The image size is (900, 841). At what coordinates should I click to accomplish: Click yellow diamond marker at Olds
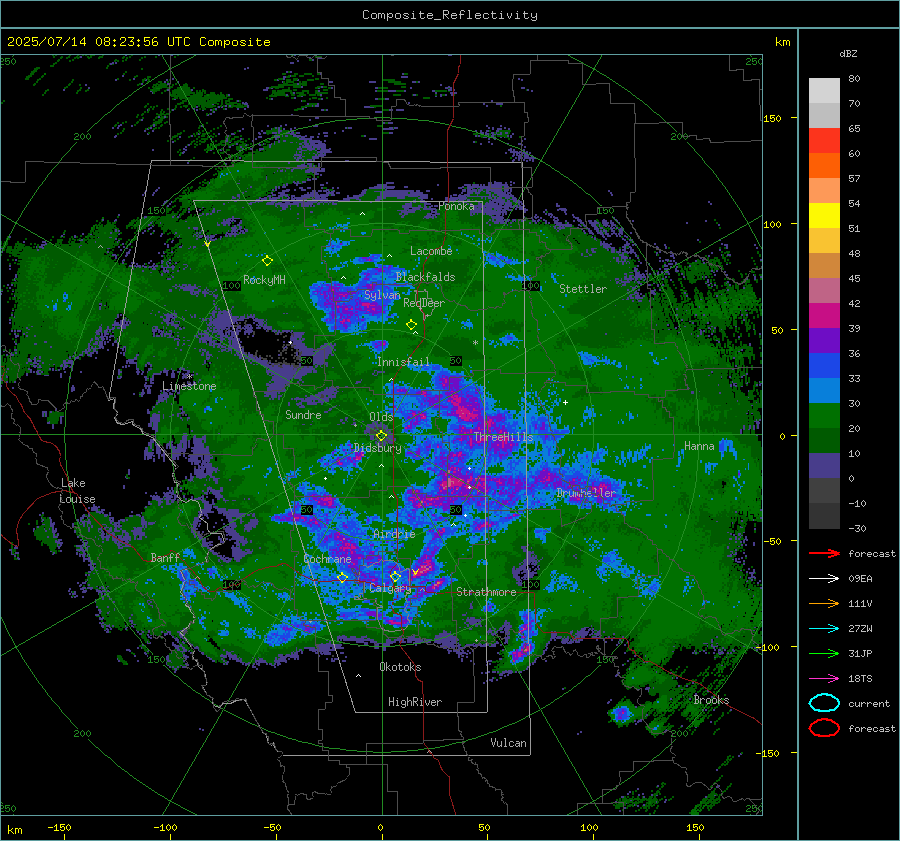[381, 436]
